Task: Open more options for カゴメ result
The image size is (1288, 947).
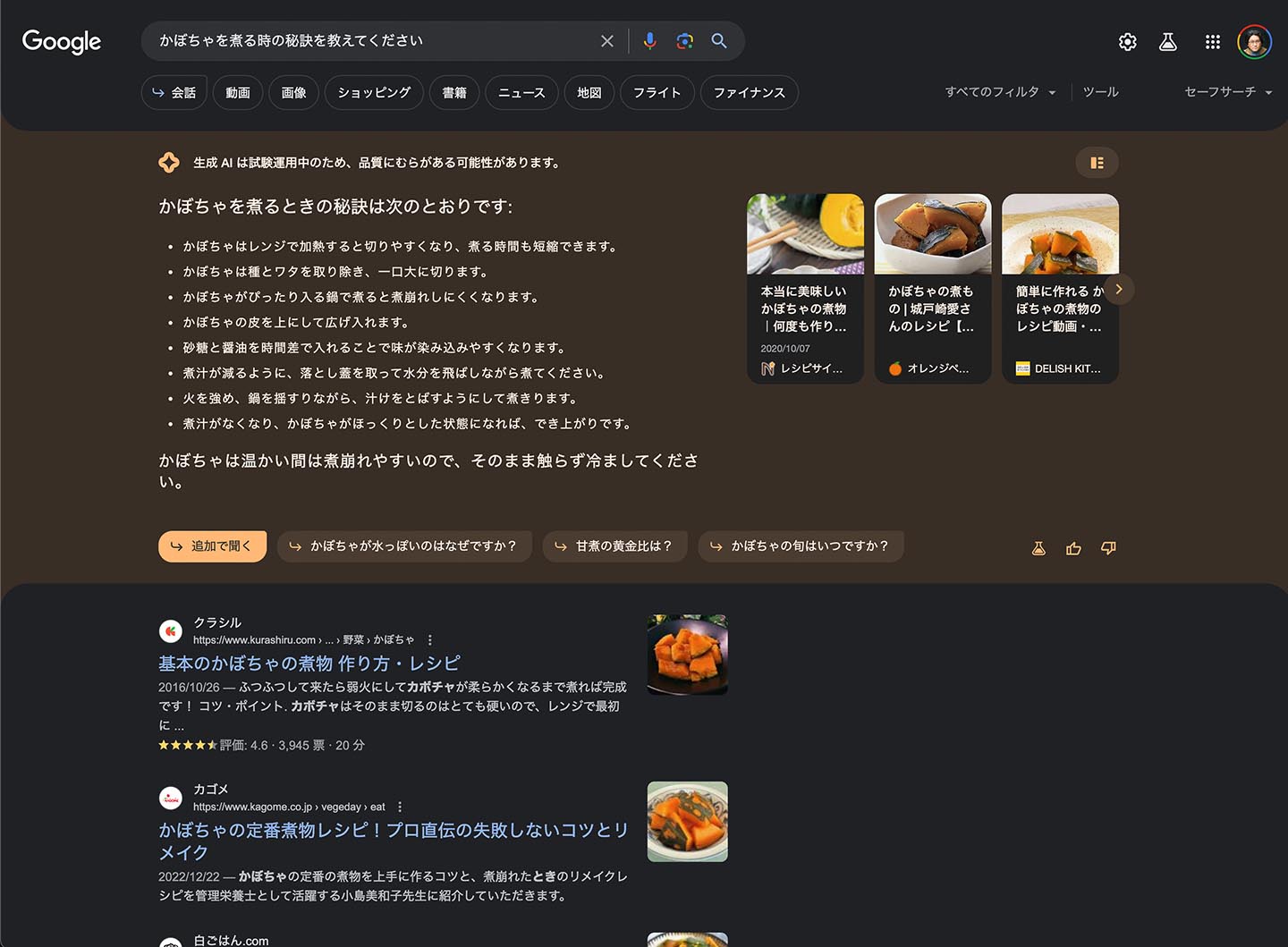Action: (x=400, y=807)
